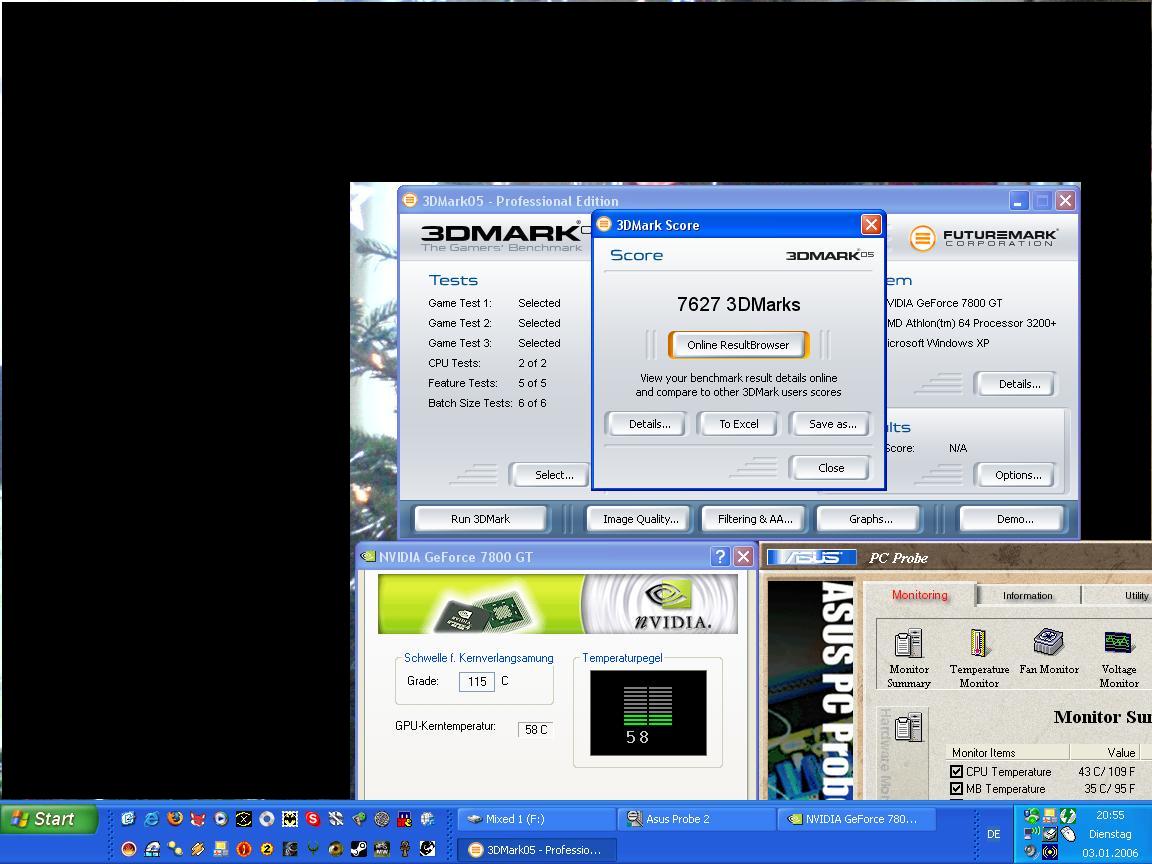Launch Mozilla Firefox from Quick Launch
The width and height of the screenshot is (1152, 864).
[x=175, y=818]
